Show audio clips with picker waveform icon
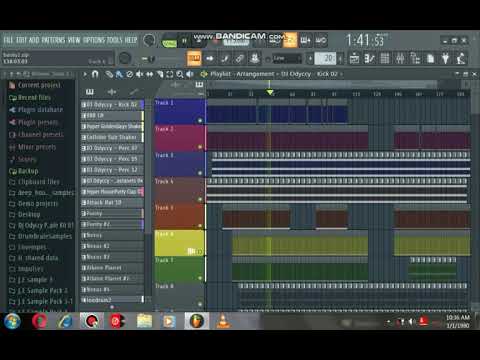The height and width of the screenshot is (360, 480). (112, 91)
